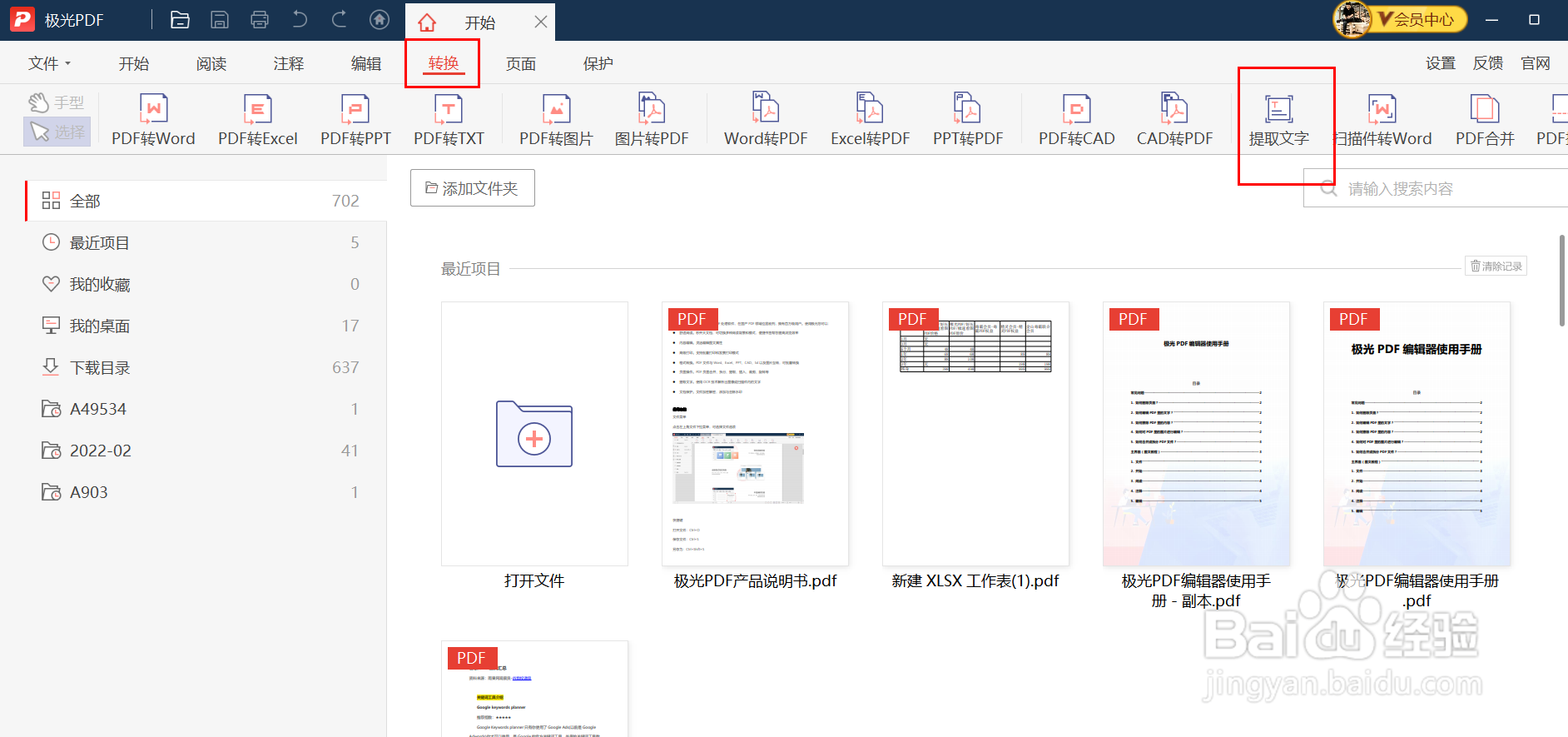
Task: Launch Word转PDF conversion
Action: pos(766,120)
